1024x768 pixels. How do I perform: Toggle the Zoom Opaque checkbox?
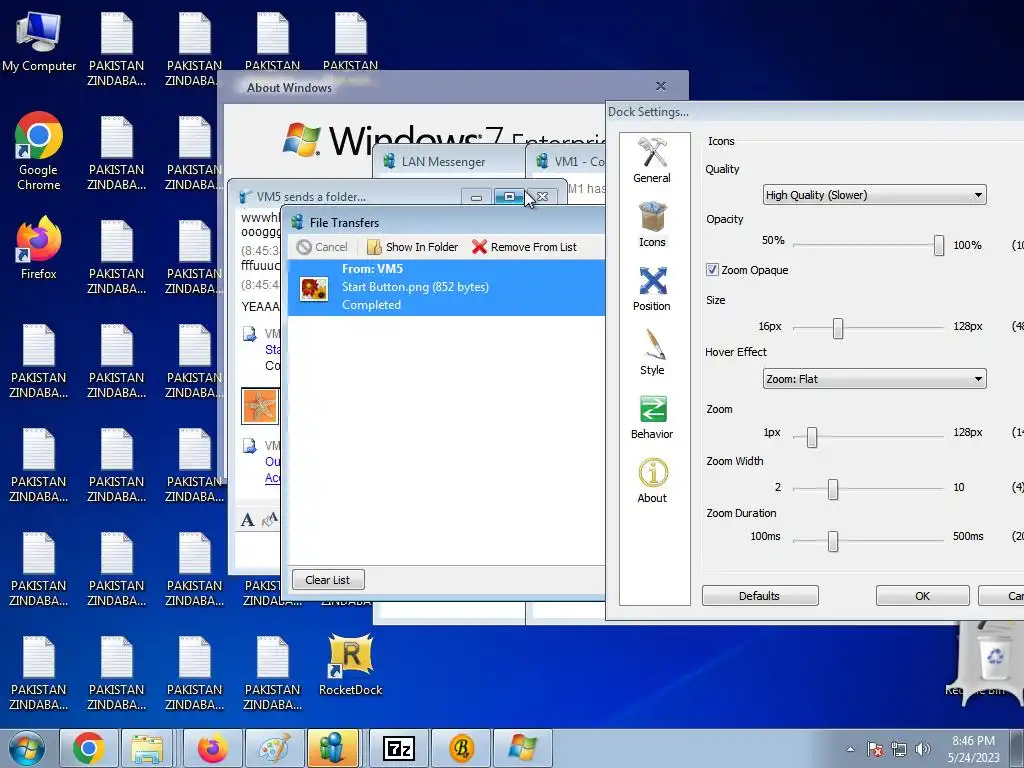tap(712, 270)
